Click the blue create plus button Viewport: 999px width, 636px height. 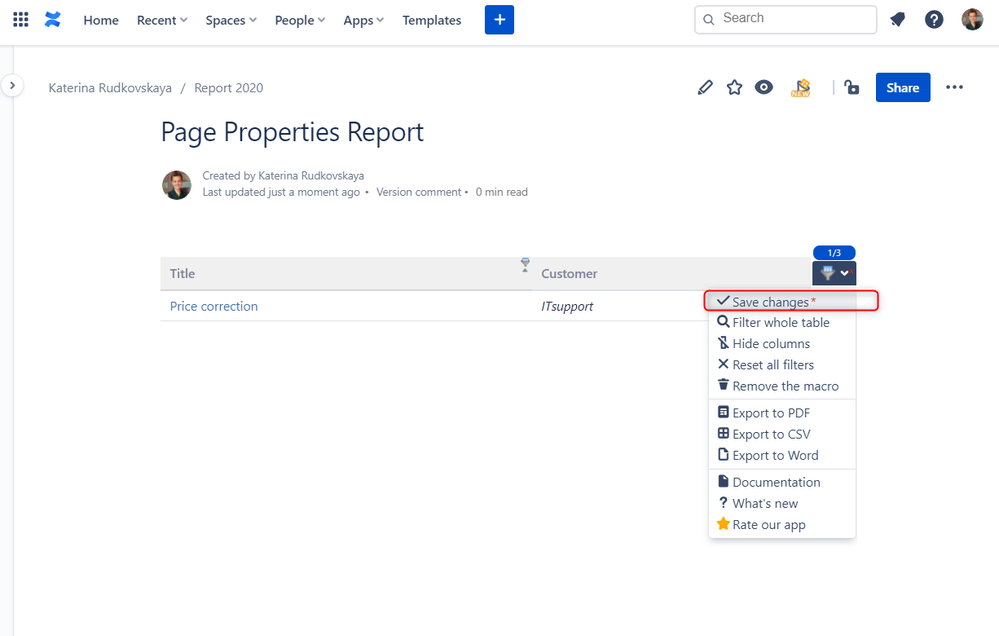pyautogui.click(x=500, y=20)
